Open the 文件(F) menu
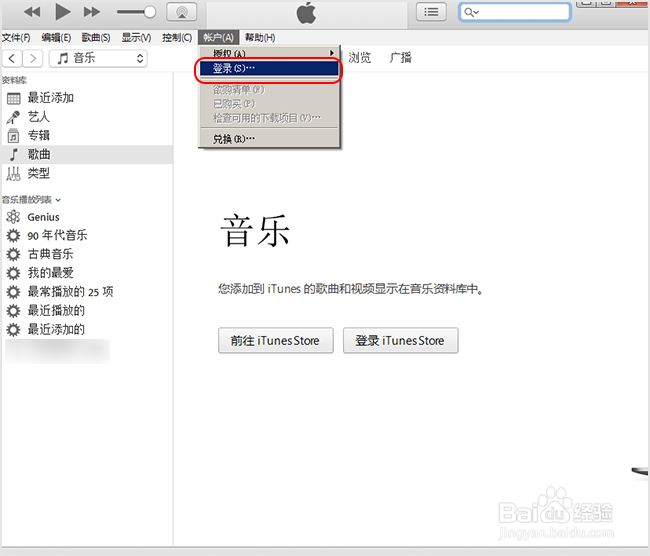The image size is (650, 556). pos(16,38)
